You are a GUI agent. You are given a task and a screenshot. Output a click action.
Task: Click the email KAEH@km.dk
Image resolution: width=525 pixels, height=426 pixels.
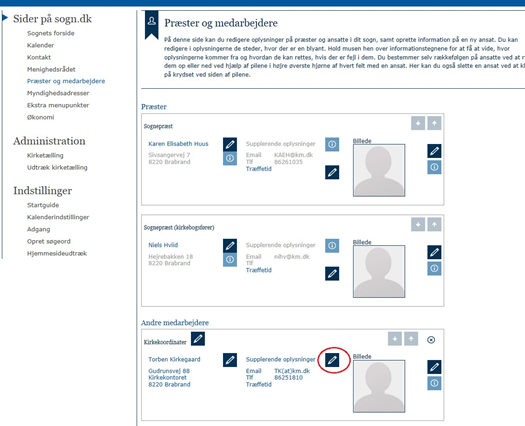tap(293, 155)
